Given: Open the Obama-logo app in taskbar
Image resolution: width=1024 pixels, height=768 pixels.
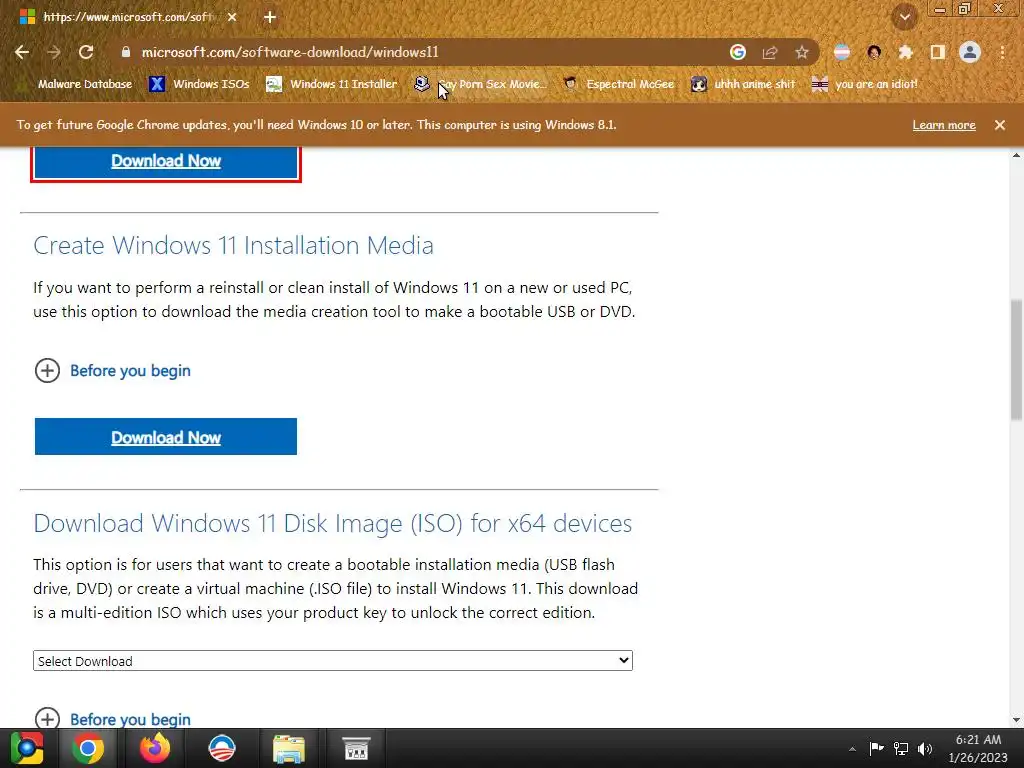Looking at the screenshot, I should [221, 748].
